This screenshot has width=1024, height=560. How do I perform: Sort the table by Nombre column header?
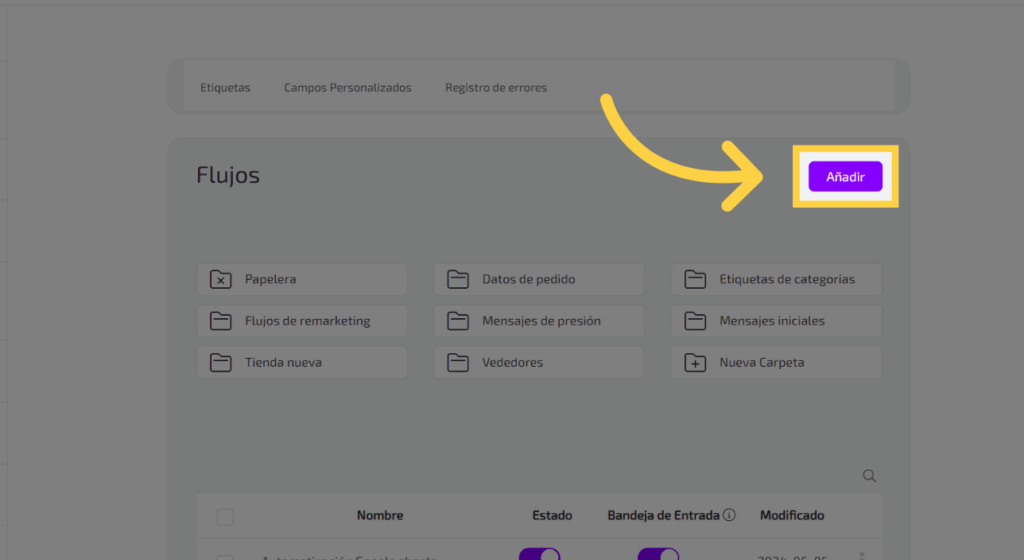click(380, 516)
